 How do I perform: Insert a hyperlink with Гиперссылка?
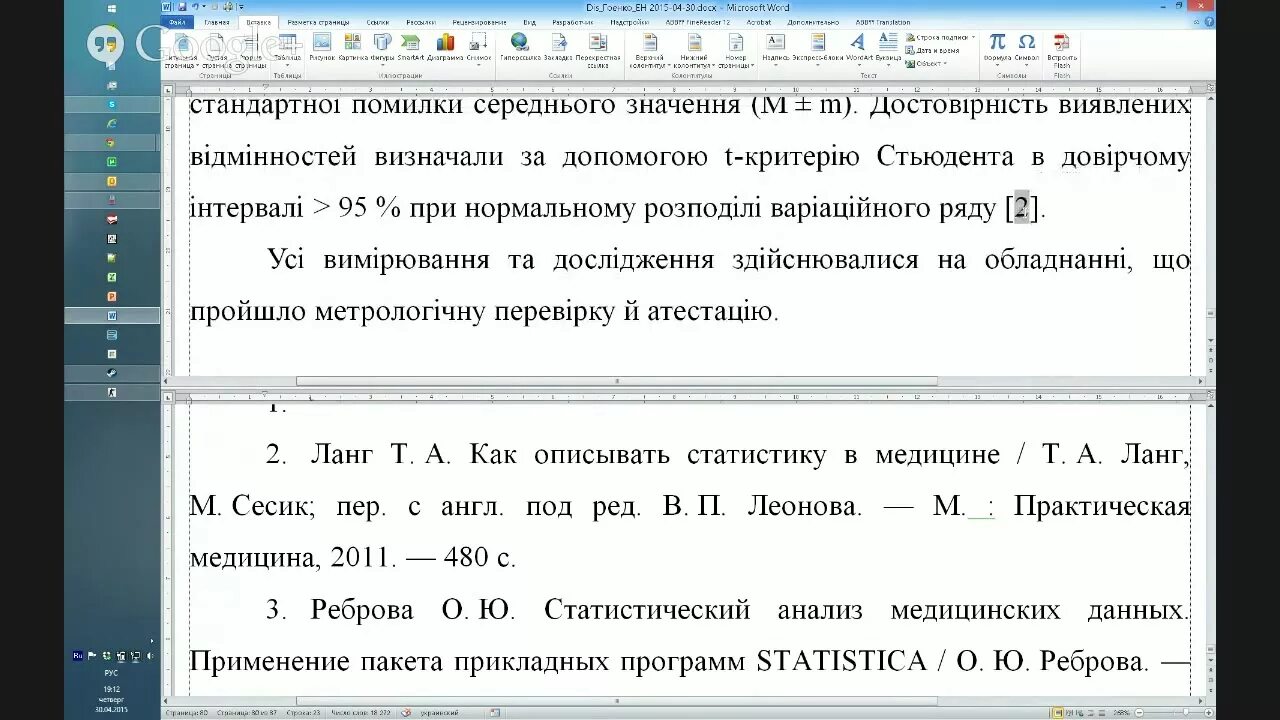pyautogui.click(x=521, y=47)
